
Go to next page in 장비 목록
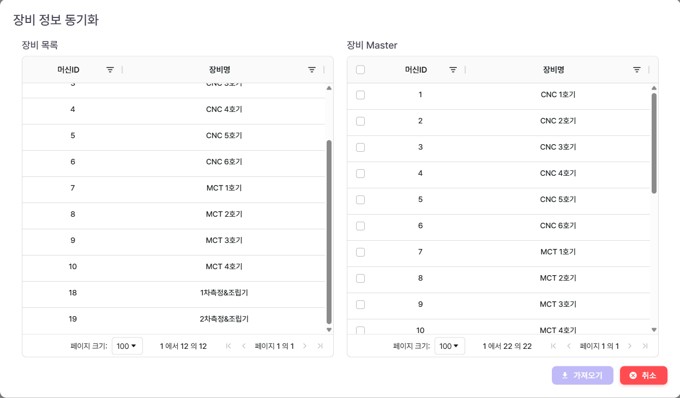[305, 346]
